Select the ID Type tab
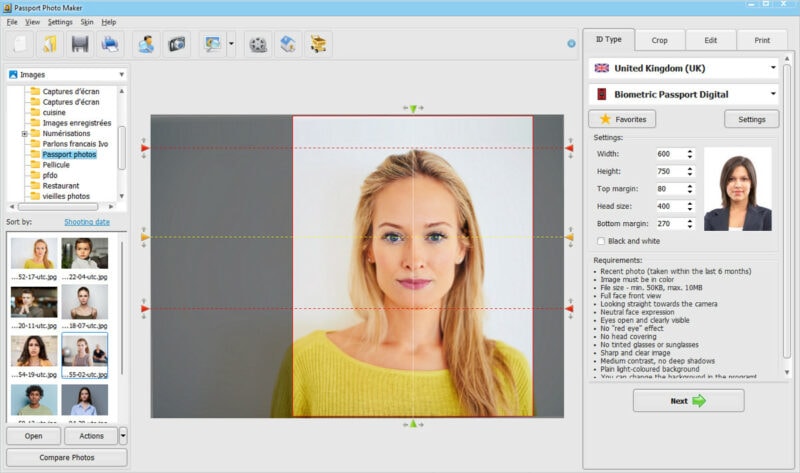Image resolution: width=800 pixels, height=473 pixels. point(609,39)
